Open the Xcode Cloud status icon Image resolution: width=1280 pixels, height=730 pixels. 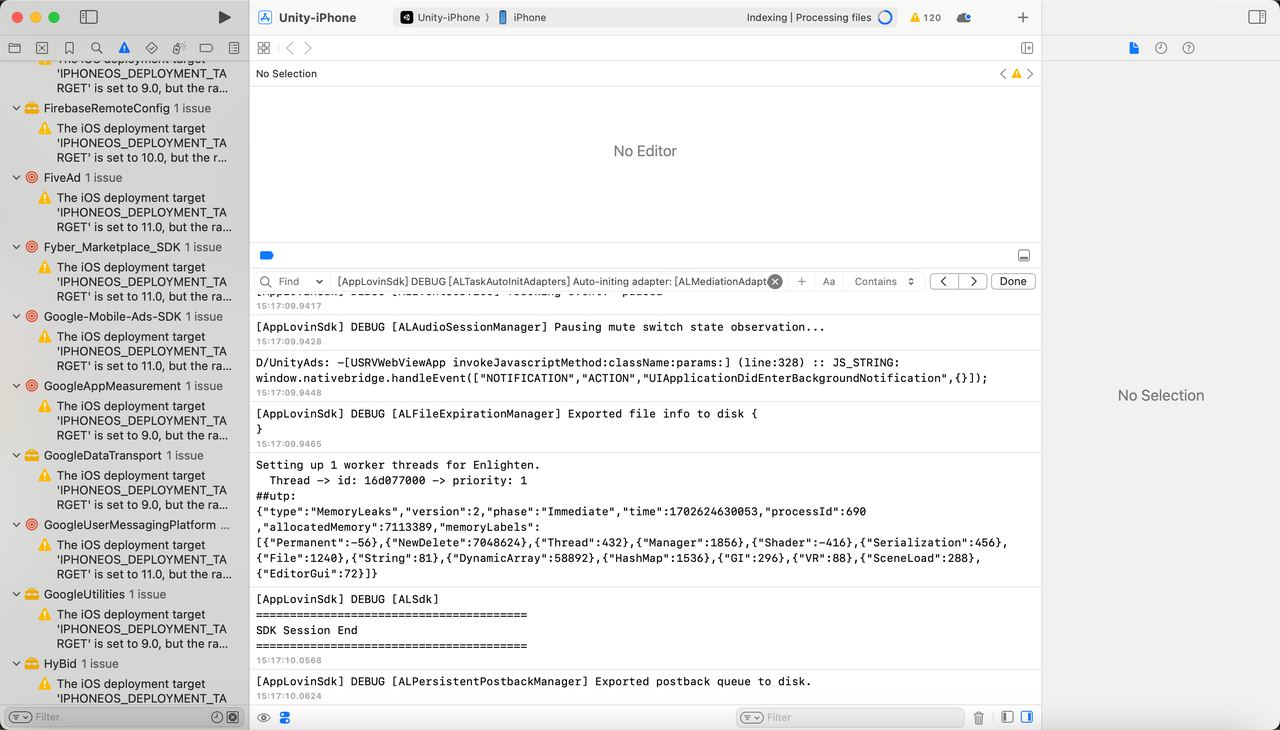coord(964,17)
